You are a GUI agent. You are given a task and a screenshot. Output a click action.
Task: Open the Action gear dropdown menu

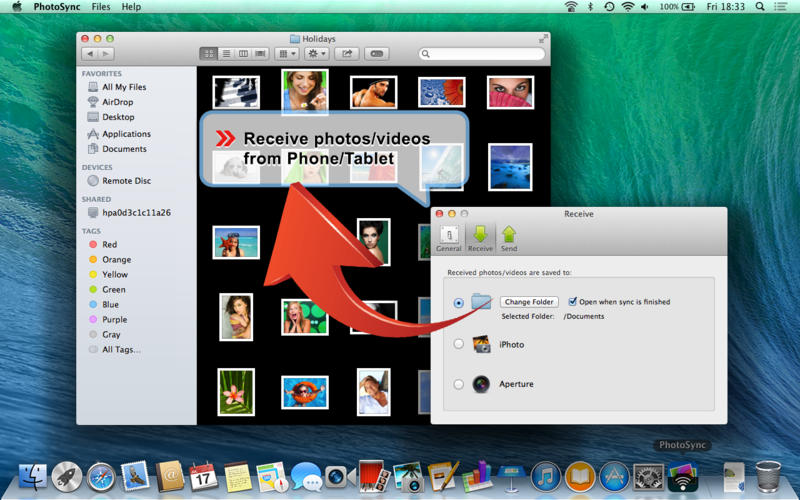click(316, 53)
